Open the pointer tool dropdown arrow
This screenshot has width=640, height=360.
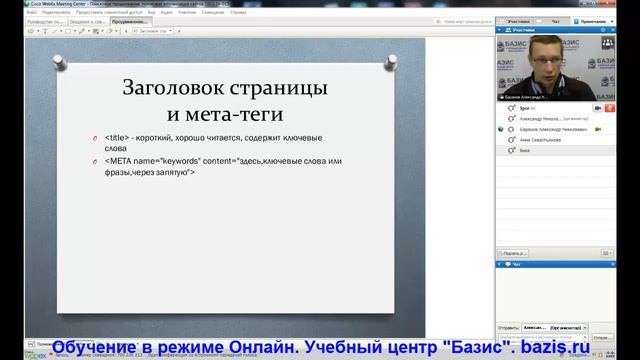(38, 31)
